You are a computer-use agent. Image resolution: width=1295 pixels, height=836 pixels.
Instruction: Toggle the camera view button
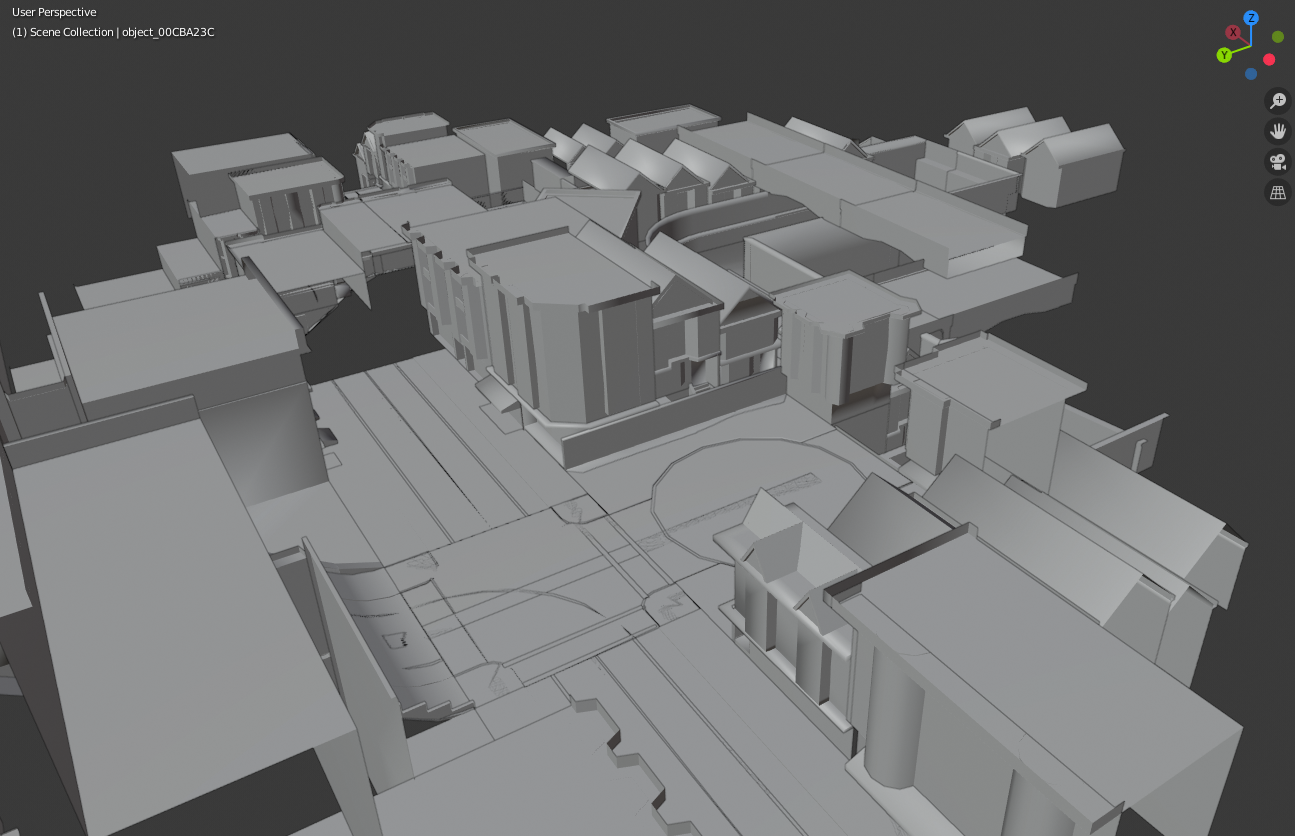click(1278, 162)
